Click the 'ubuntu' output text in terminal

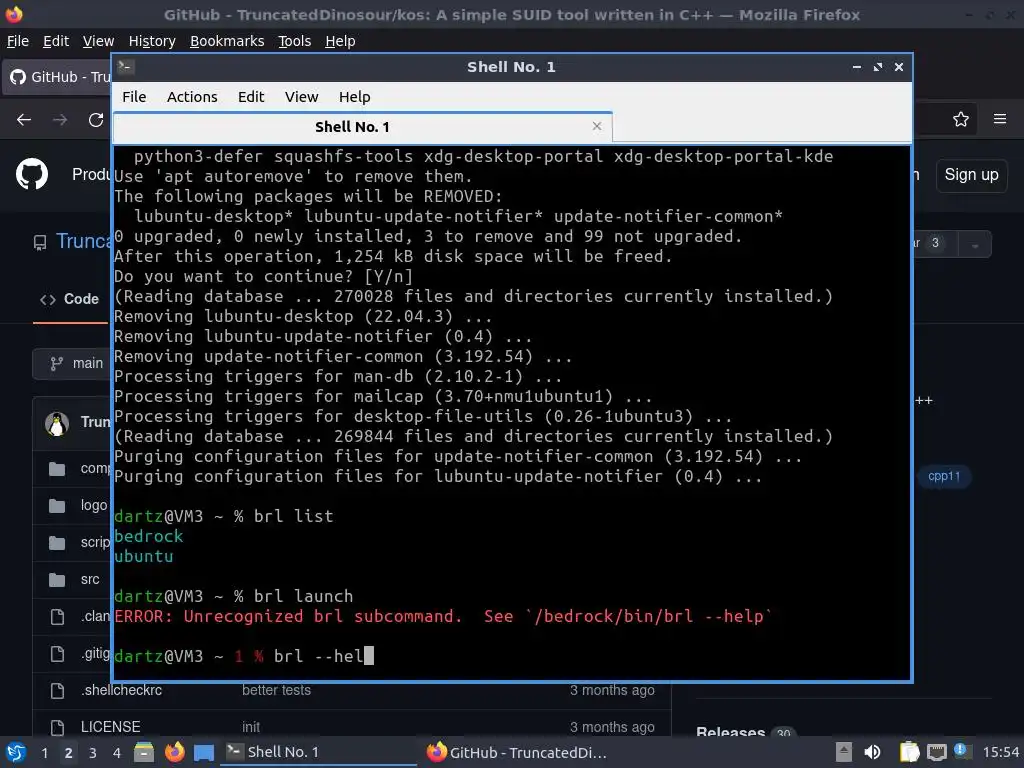pyautogui.click(x=144, y=556)
